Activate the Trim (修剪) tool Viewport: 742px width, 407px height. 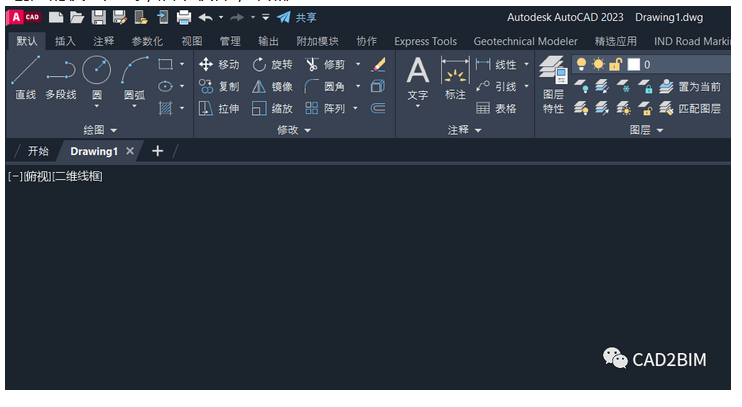click(x=325, y=64)
